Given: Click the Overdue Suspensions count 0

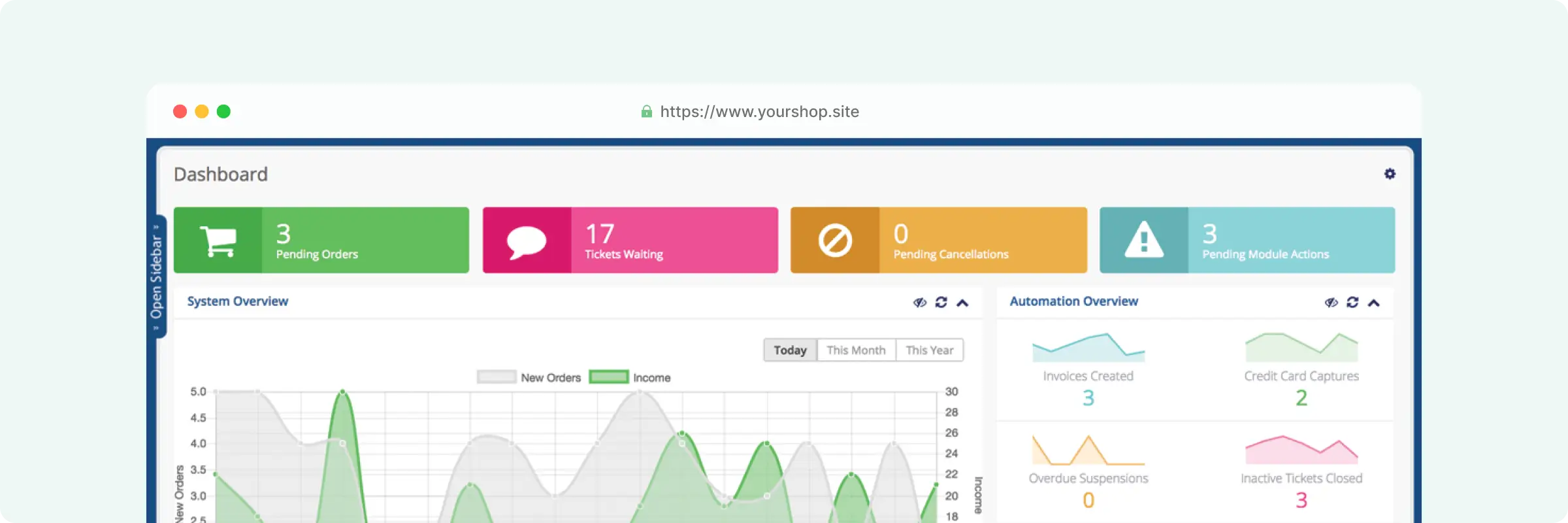Looking at the screenshot, I should [x=1088, y=501].
